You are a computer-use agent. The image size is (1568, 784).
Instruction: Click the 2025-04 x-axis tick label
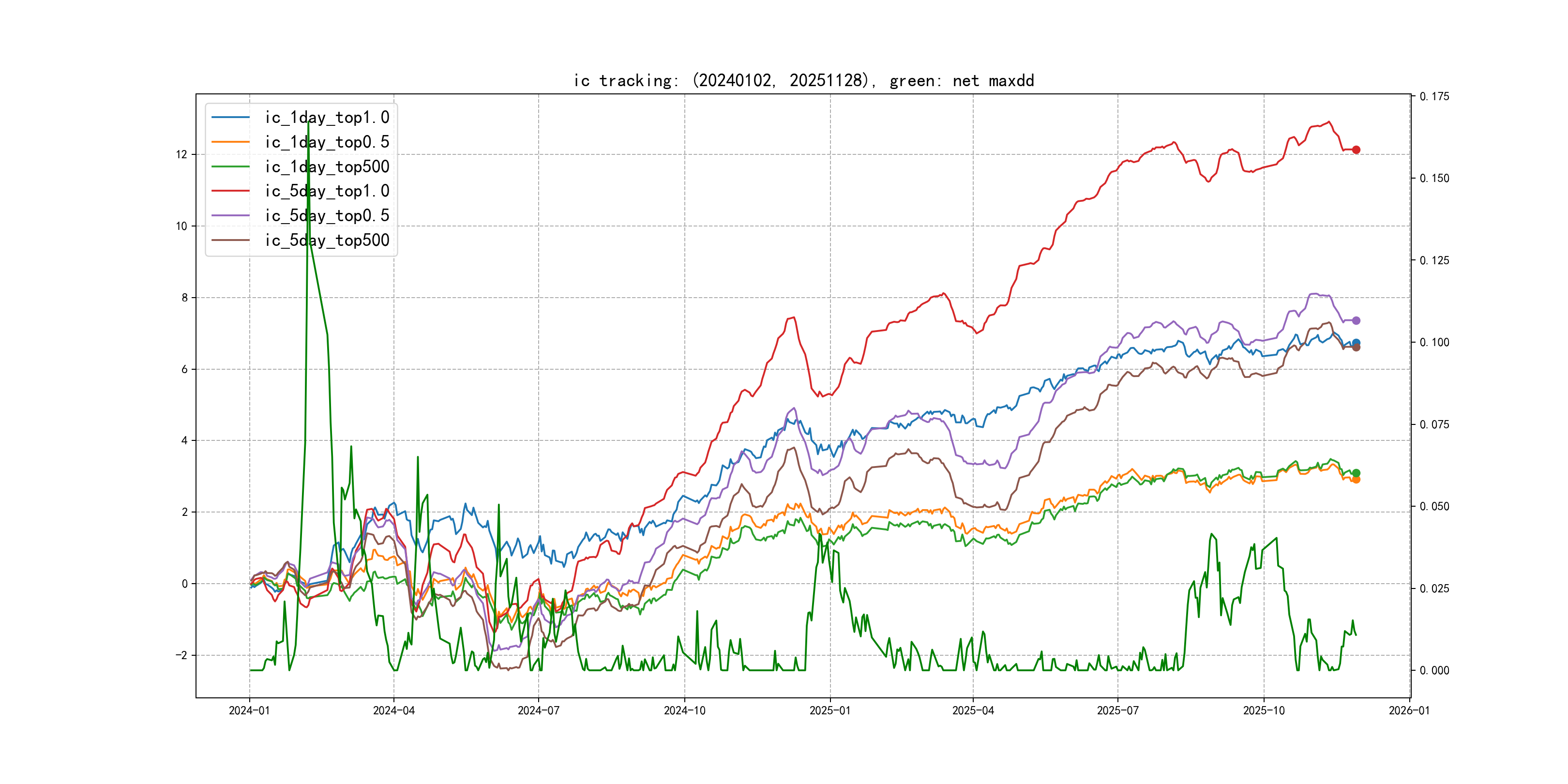[973, 710]
